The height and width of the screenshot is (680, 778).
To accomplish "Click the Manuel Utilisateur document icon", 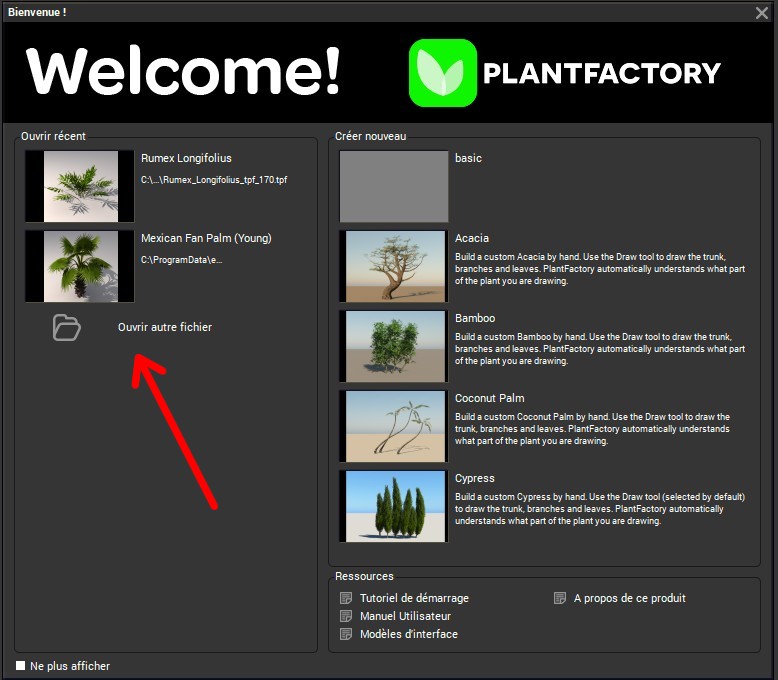I will click(346, 616).
